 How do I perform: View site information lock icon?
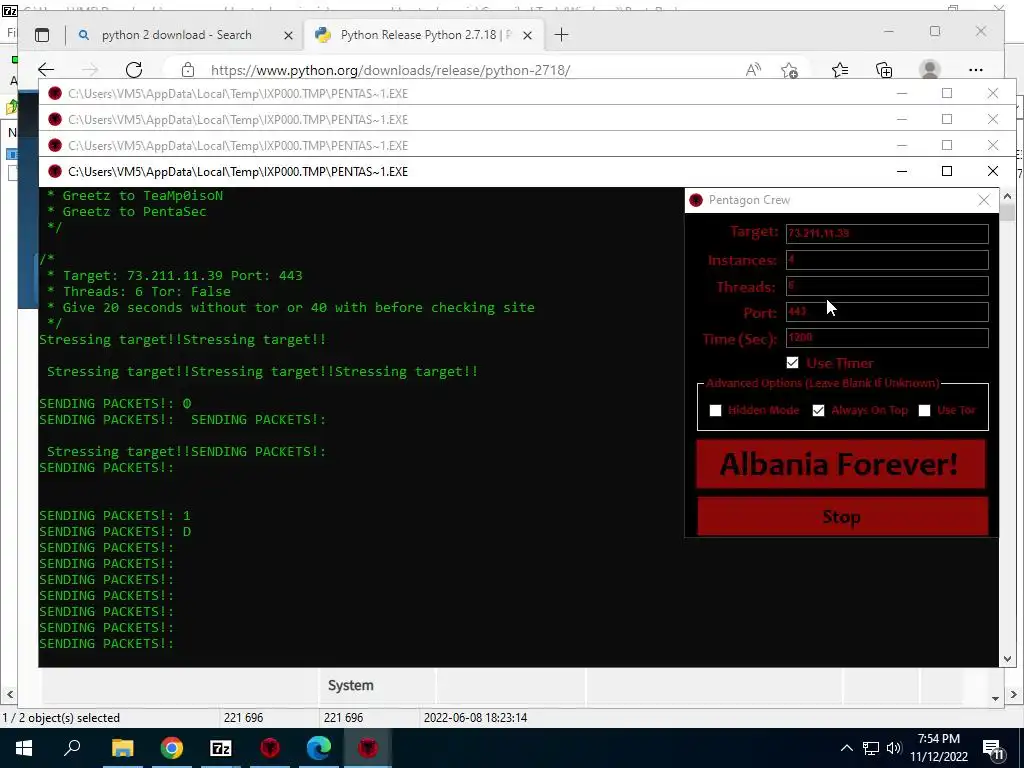point(188,70)
